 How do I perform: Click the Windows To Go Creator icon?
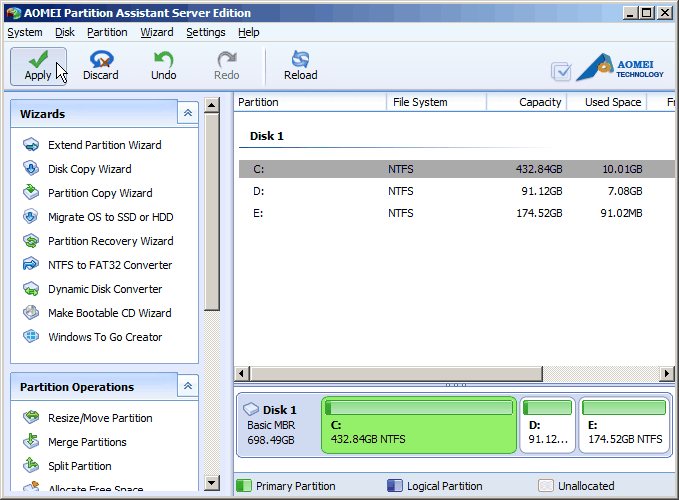coord(31,336)
